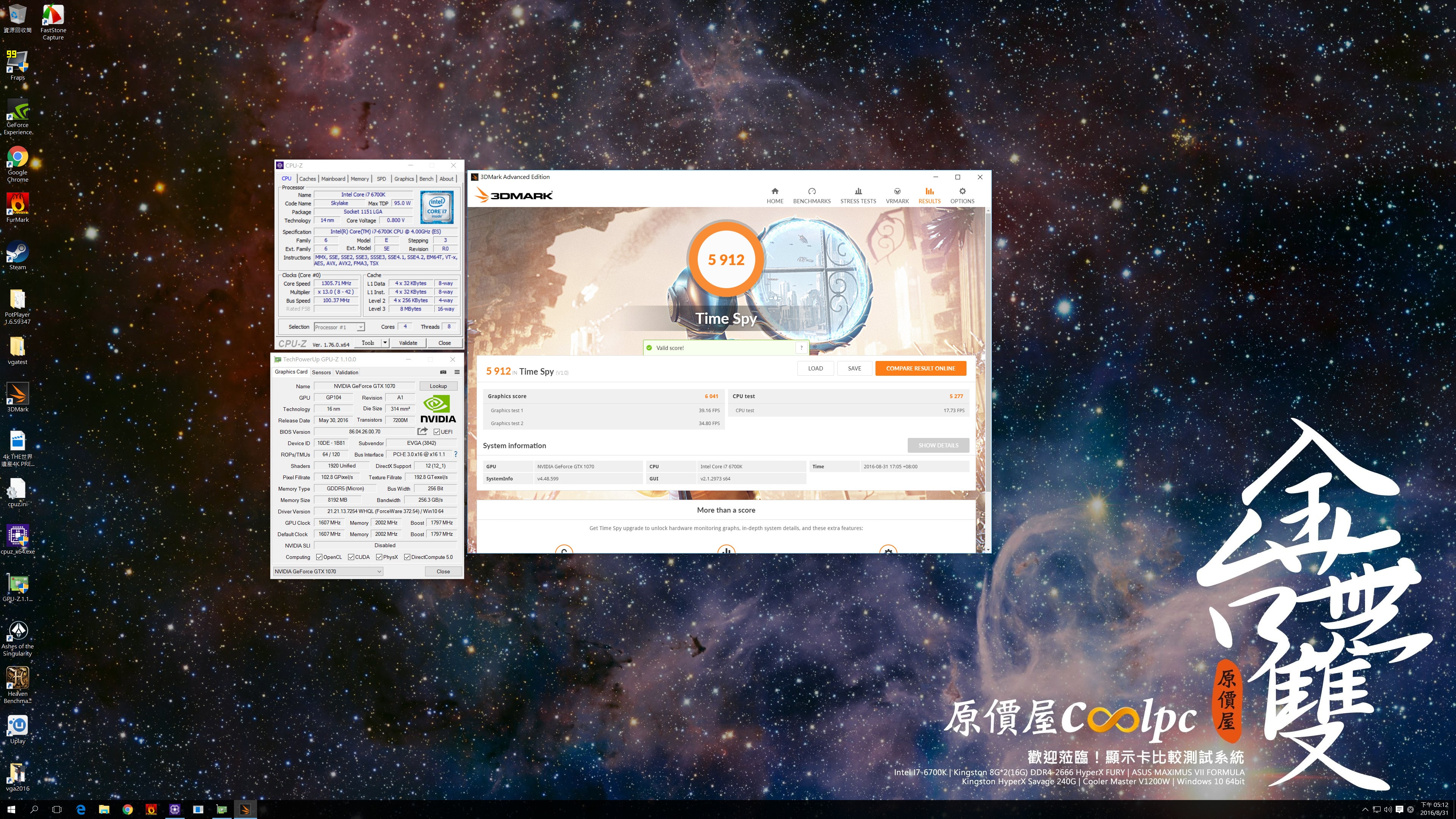
Task: Expand the Tools dropdown arrow in CPU-Z
Action: 385,342
